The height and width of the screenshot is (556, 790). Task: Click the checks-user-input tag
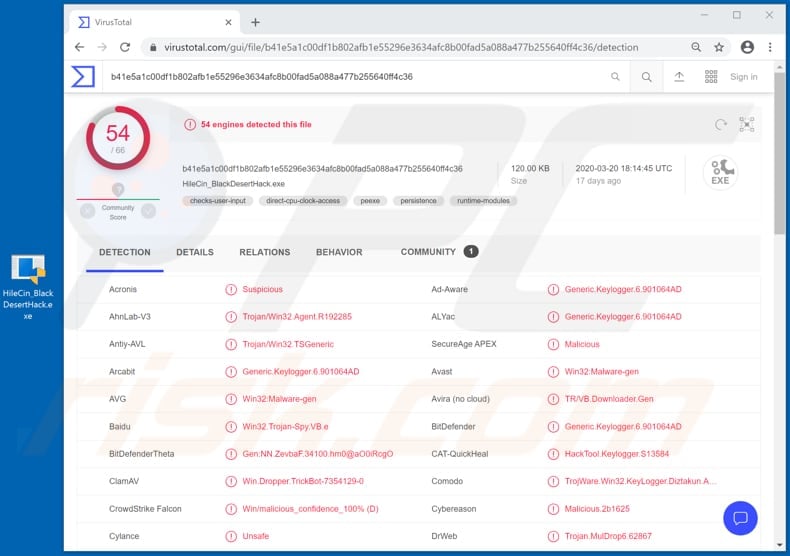click(x=218, y=201)
